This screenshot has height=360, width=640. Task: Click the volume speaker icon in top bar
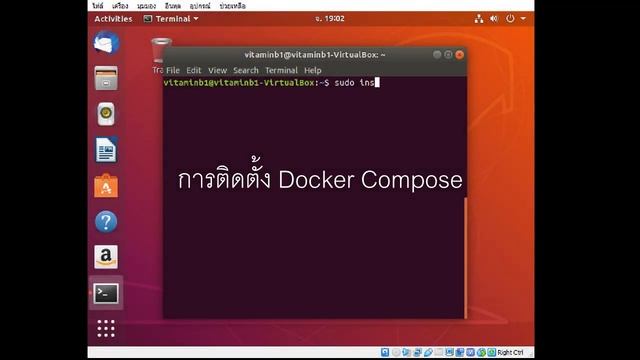[494, 19]
